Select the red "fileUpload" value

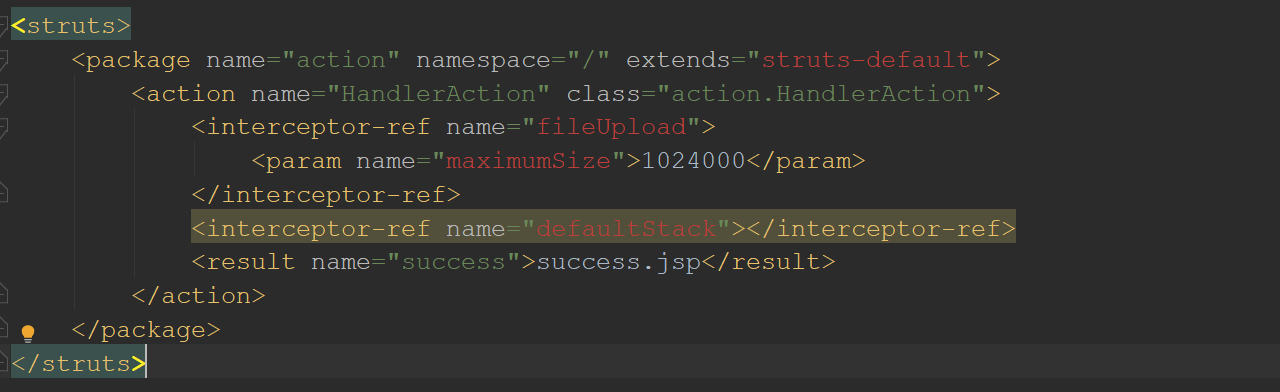[x=611, y=127]
